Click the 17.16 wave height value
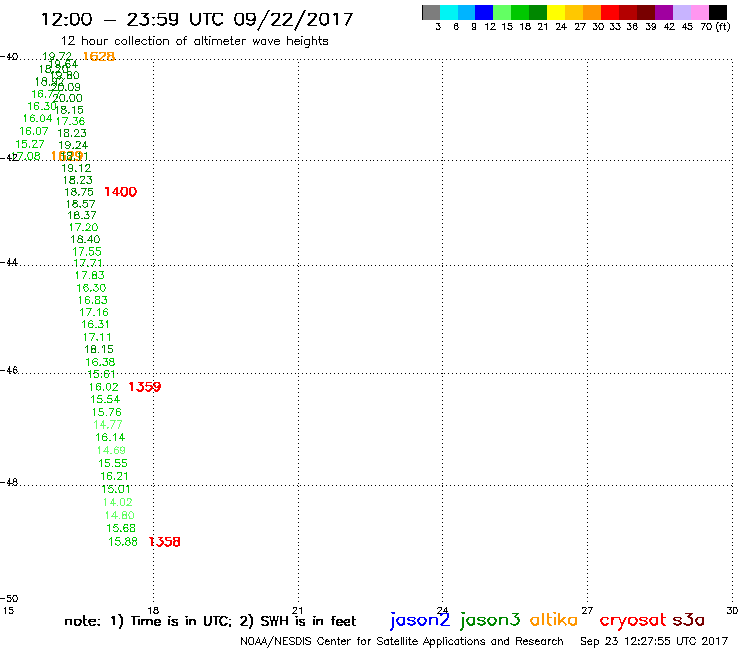Viewport: 740px width, 650px height. (x=94, y=312)
